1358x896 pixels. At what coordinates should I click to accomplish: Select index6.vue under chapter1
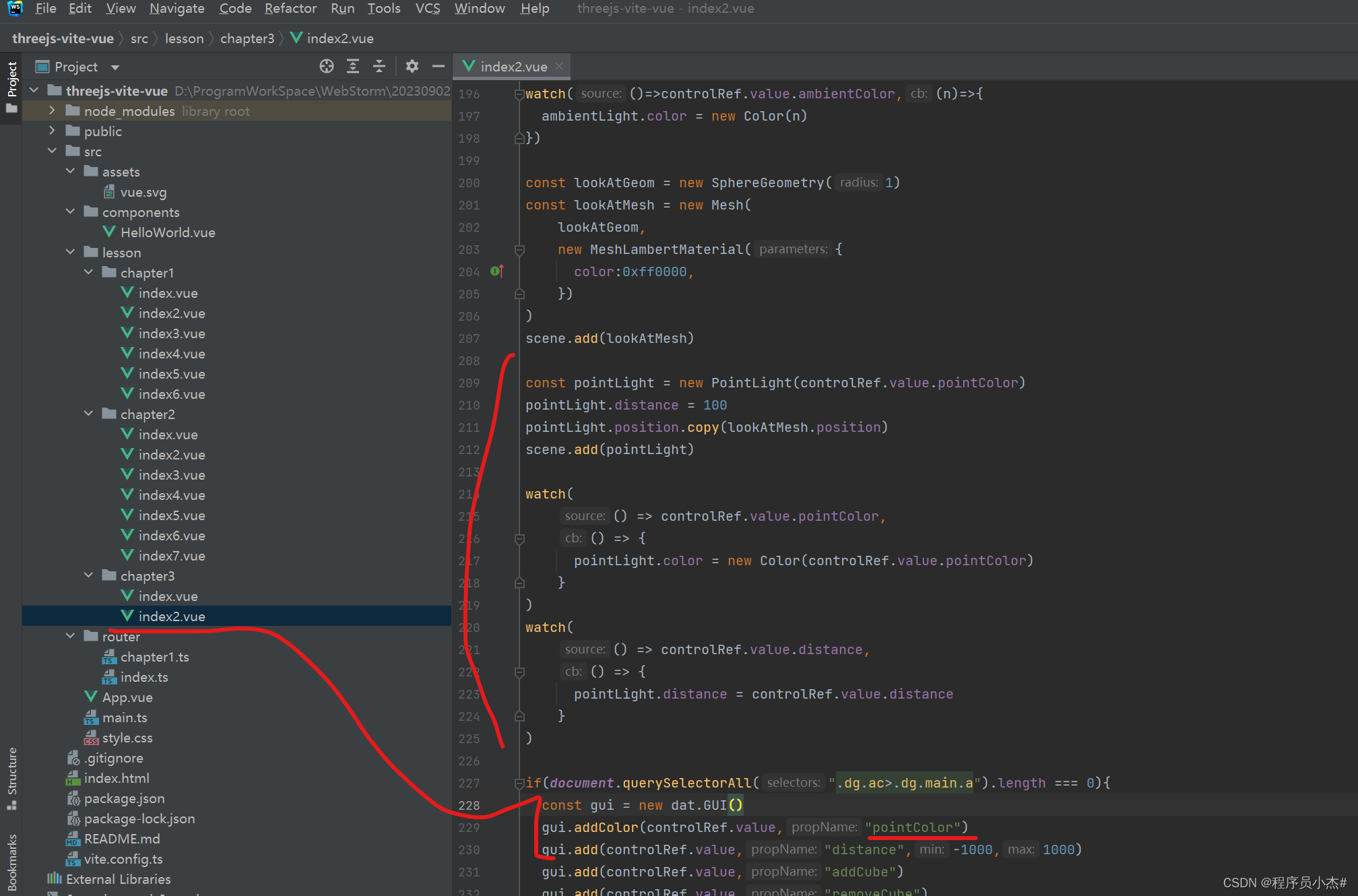pos(172,394)
